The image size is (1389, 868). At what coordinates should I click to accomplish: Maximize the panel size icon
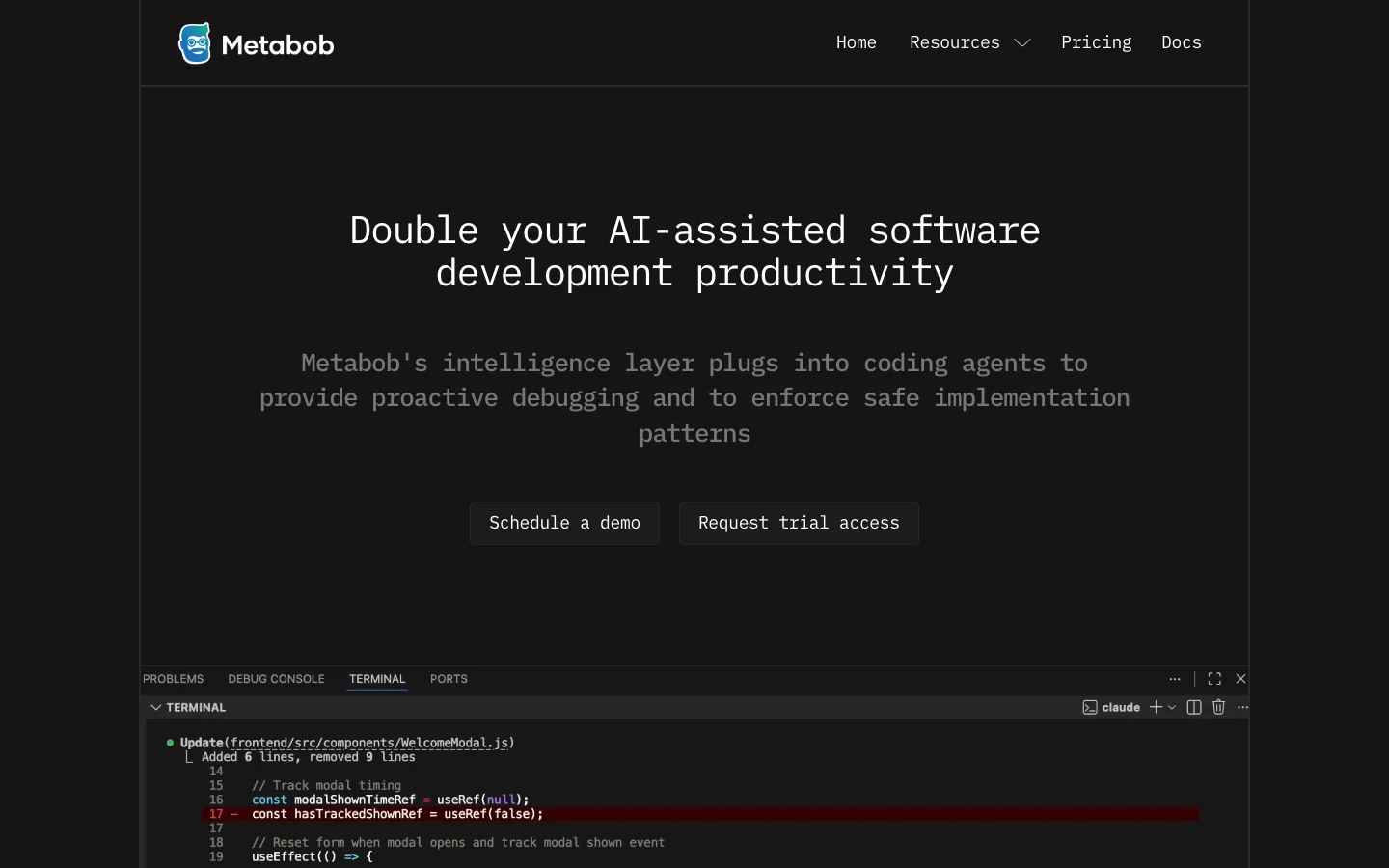click(x=1214, y=679)
